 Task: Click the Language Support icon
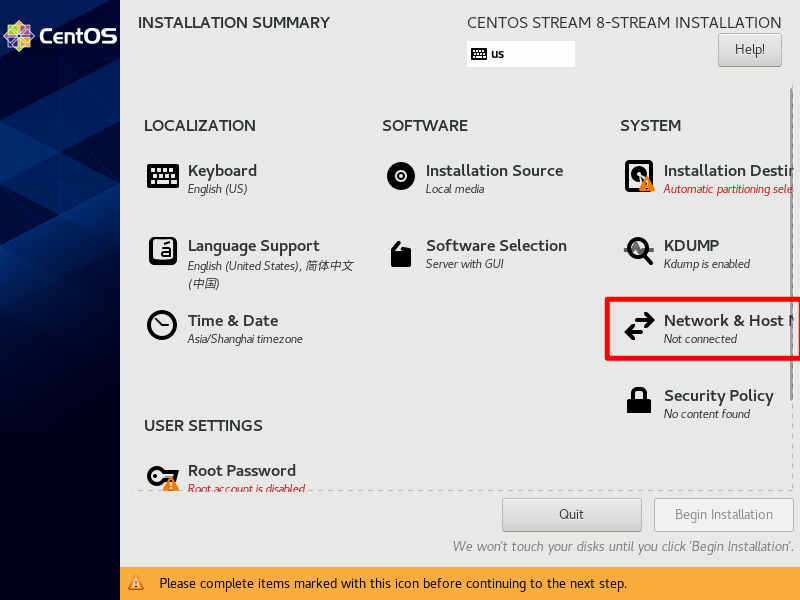coord(163,251)
